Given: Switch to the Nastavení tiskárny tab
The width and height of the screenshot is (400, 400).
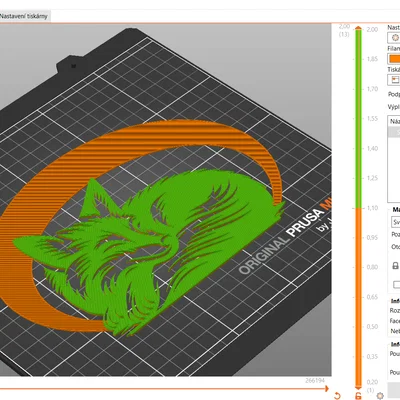Looking at the screenshot, I should tap(24, 16).
